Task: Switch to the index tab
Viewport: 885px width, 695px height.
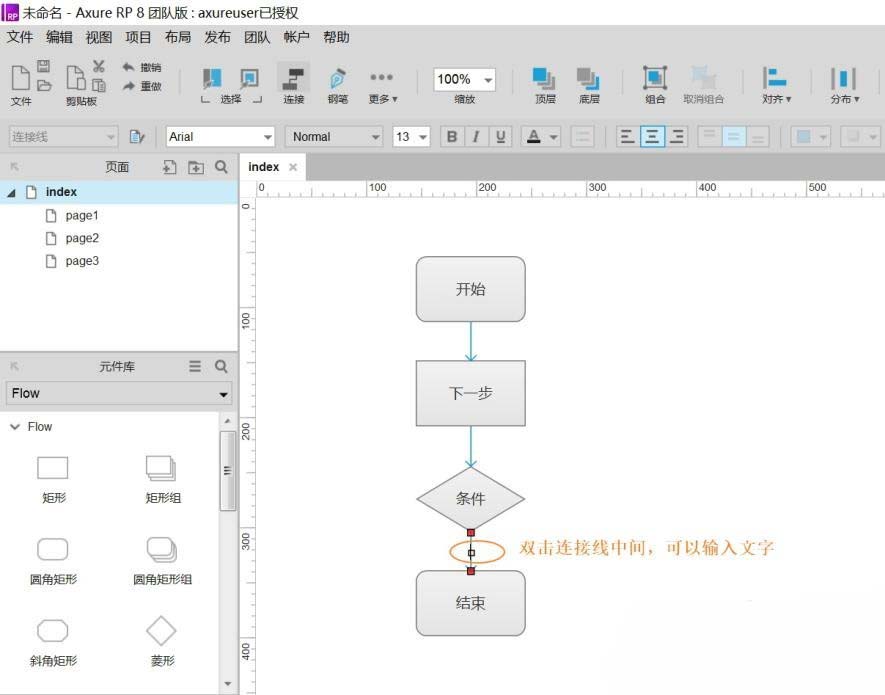Action: click(262, 166)
